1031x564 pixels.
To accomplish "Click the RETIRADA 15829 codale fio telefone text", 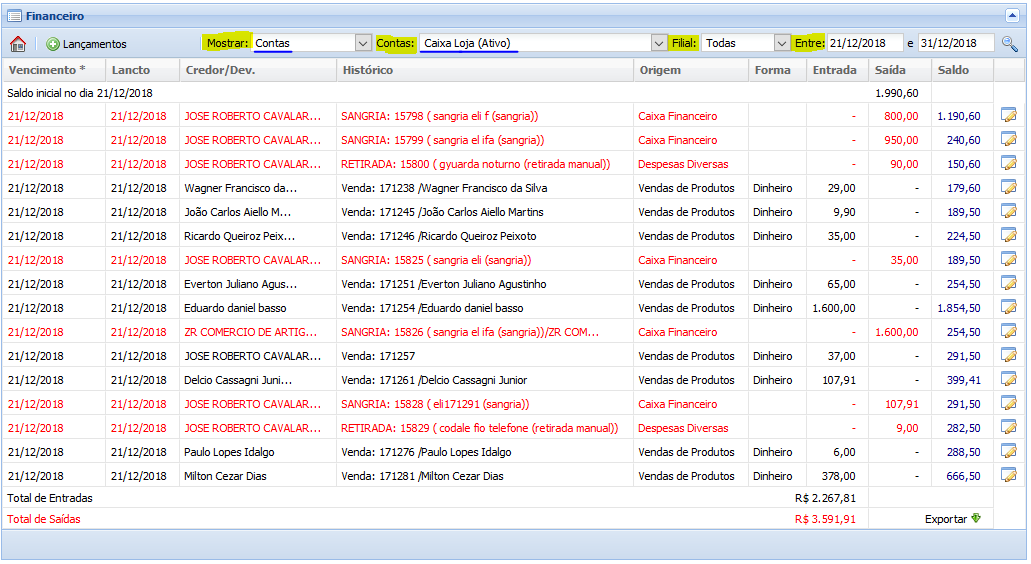I will pyautogui.click(x=479, y=428).
